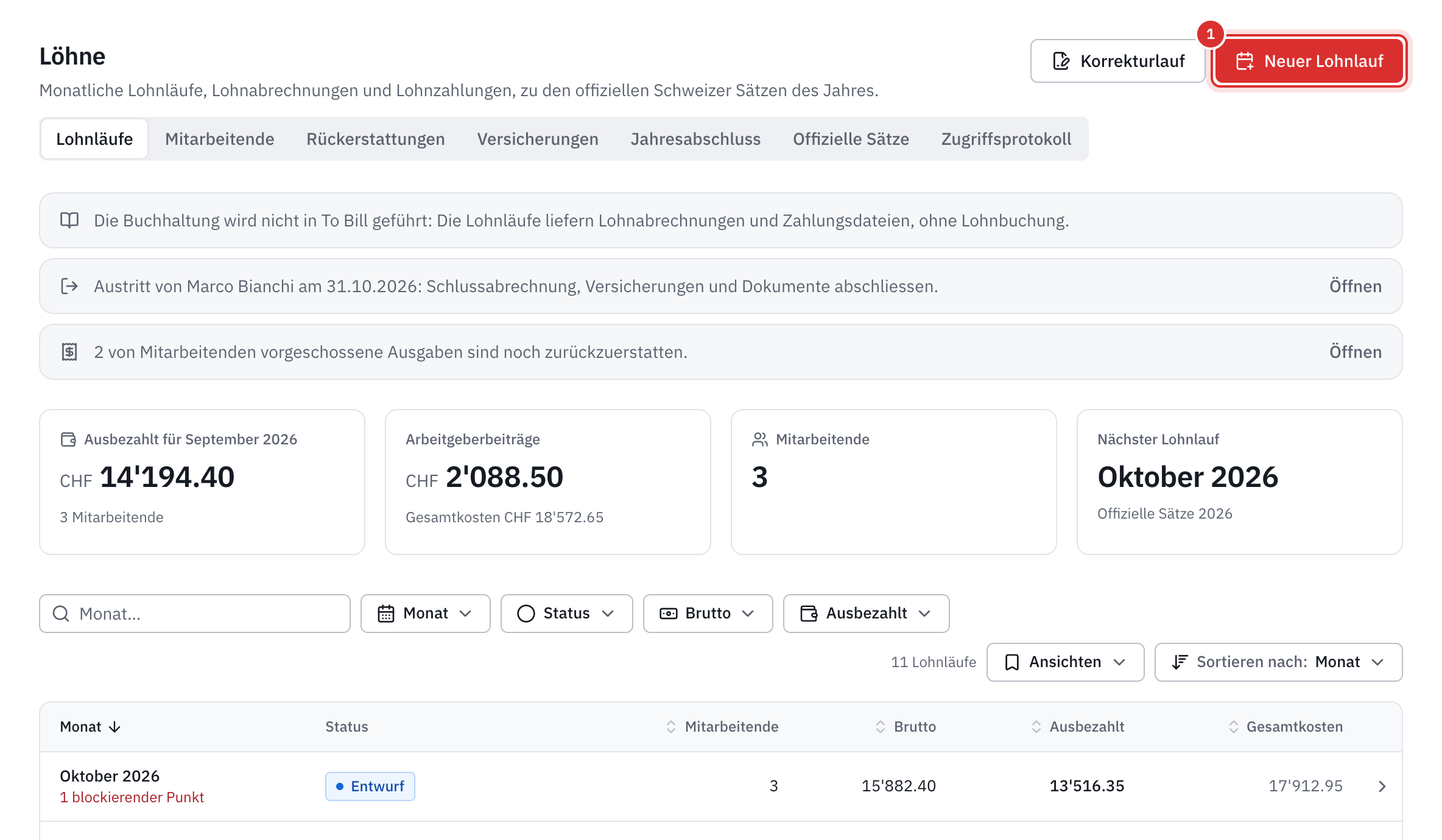Screen dimensions: 1442x840
Task: Click the '13'516.35' Ausbezahlt value
Action: (x=1087, y=786)
